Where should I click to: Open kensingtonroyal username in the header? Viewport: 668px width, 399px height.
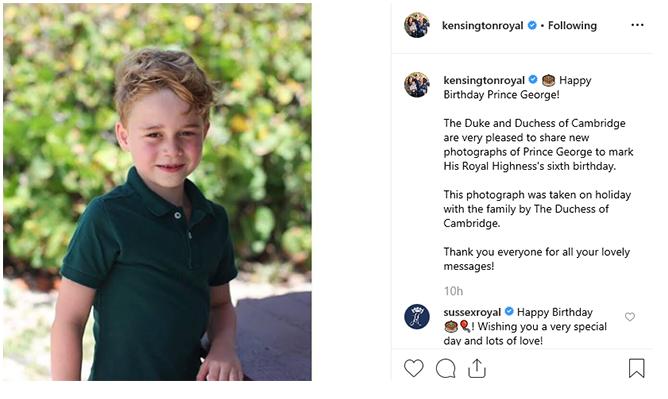[482, 26]
